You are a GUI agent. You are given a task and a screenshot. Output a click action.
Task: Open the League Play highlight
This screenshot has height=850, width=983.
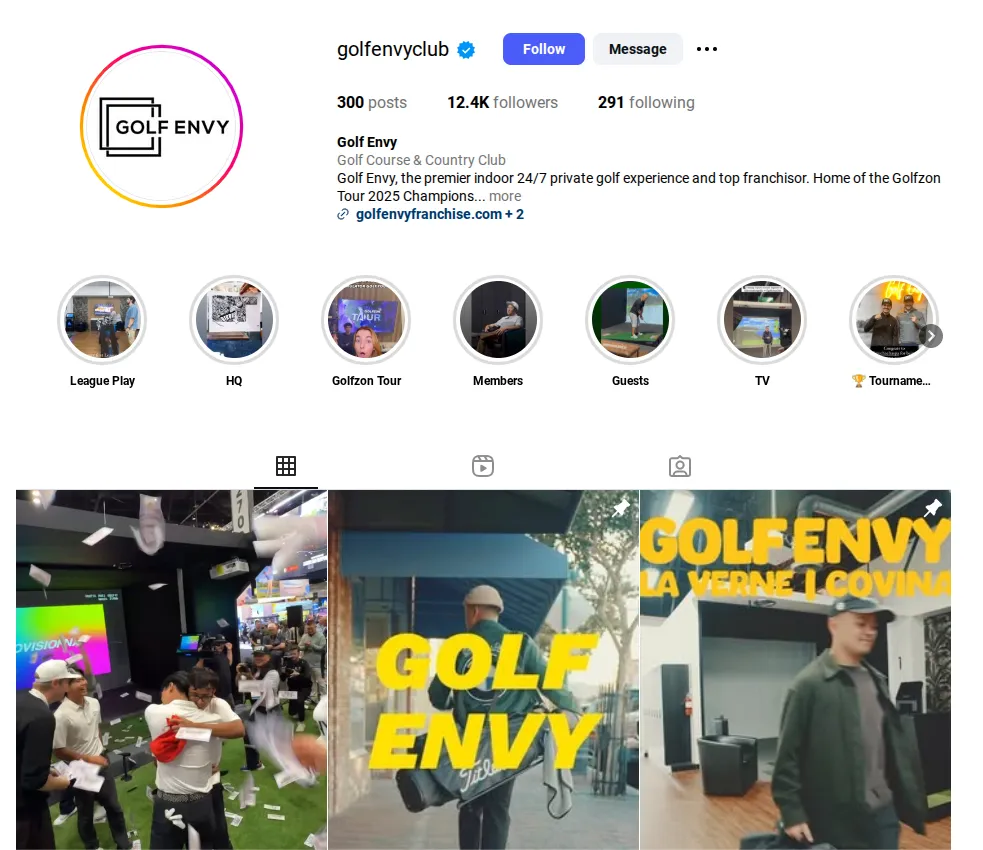coord(102,320)
